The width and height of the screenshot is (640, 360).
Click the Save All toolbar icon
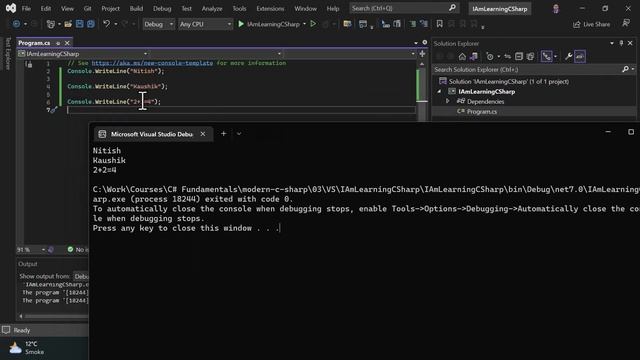point(91,24)
